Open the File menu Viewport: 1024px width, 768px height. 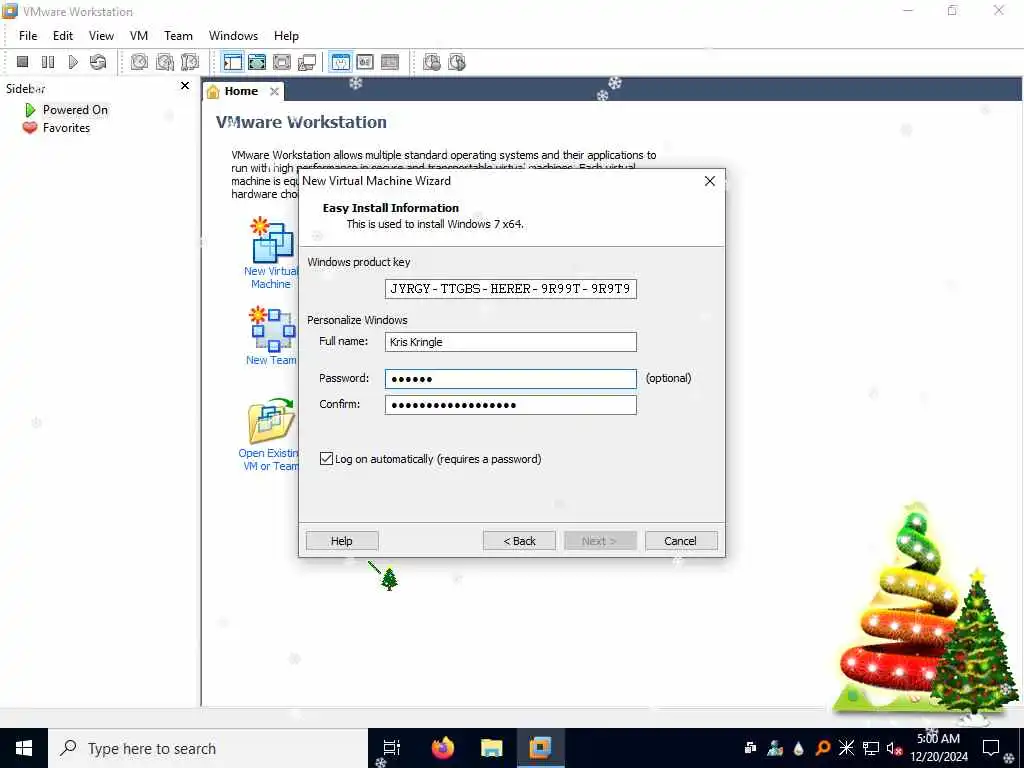[28, 36]
